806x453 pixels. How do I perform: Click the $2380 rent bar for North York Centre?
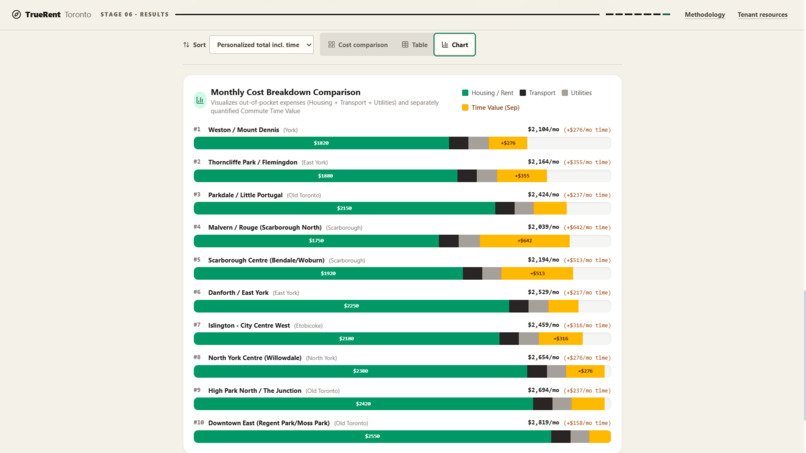pyautogui.click(x=360, y=371)
